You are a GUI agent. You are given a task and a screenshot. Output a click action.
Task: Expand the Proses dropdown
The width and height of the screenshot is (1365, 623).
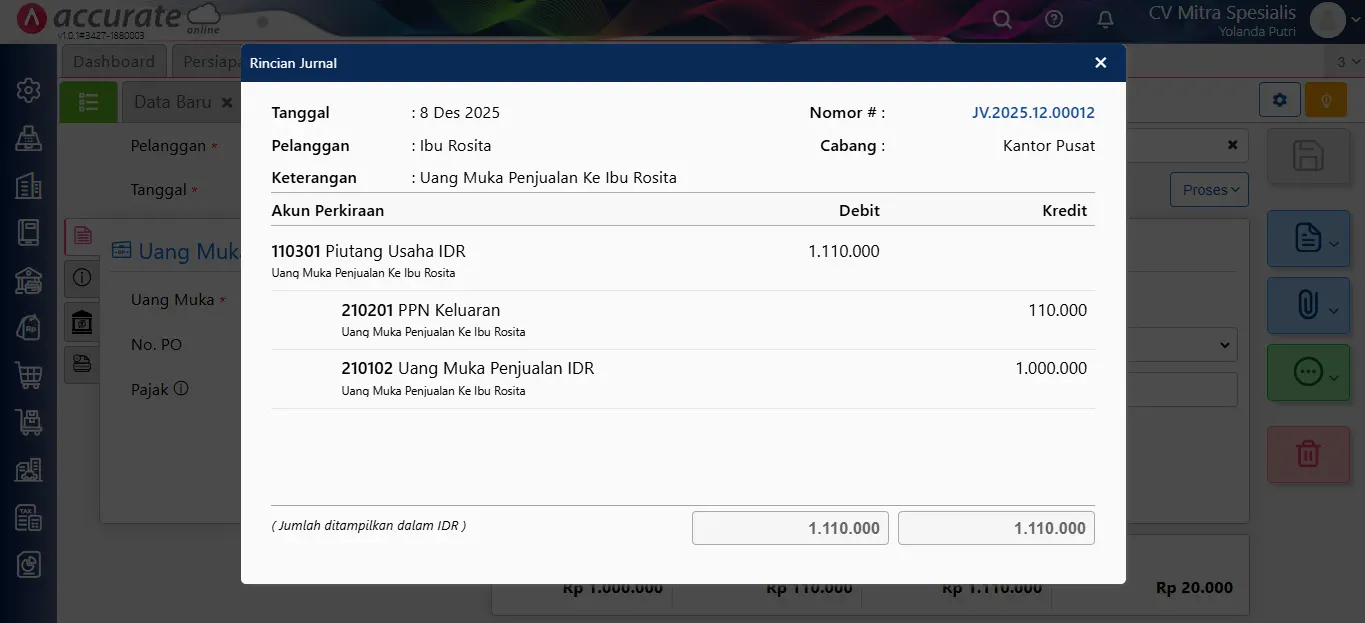coord(1209,190)
